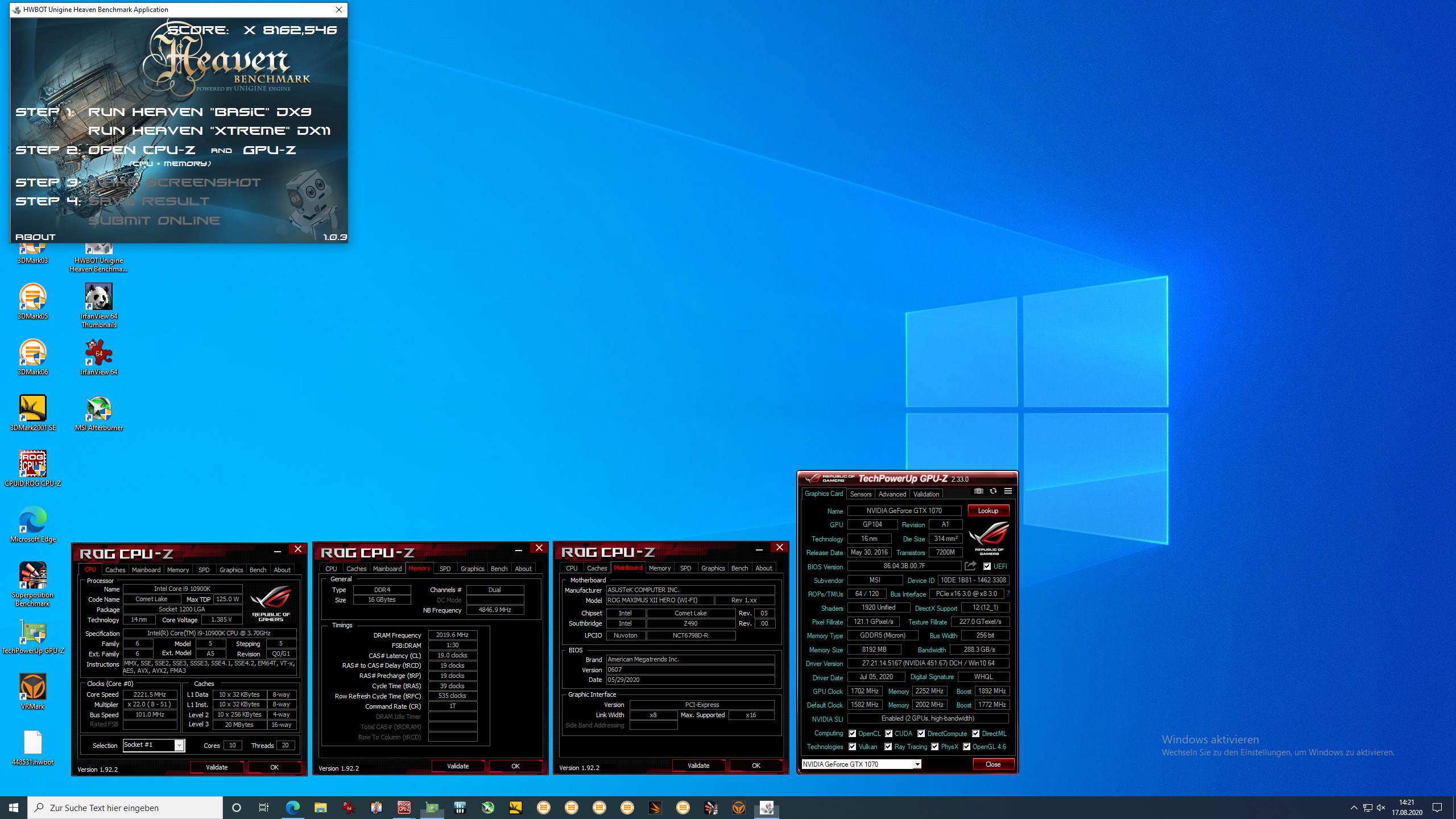Switch to the Advanced tab in GPU-Z
Screen dimensions: 1456x819
[892, 494]
